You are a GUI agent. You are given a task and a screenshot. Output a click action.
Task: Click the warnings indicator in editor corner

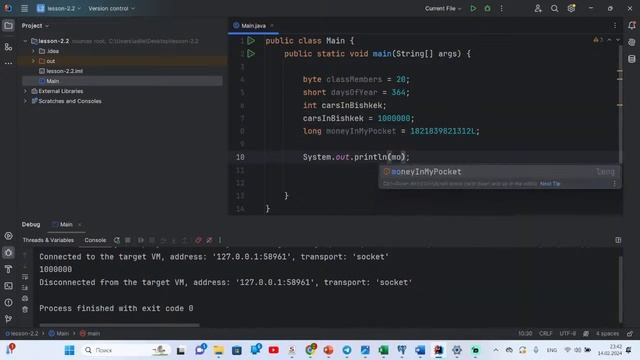tap(598, 40)
